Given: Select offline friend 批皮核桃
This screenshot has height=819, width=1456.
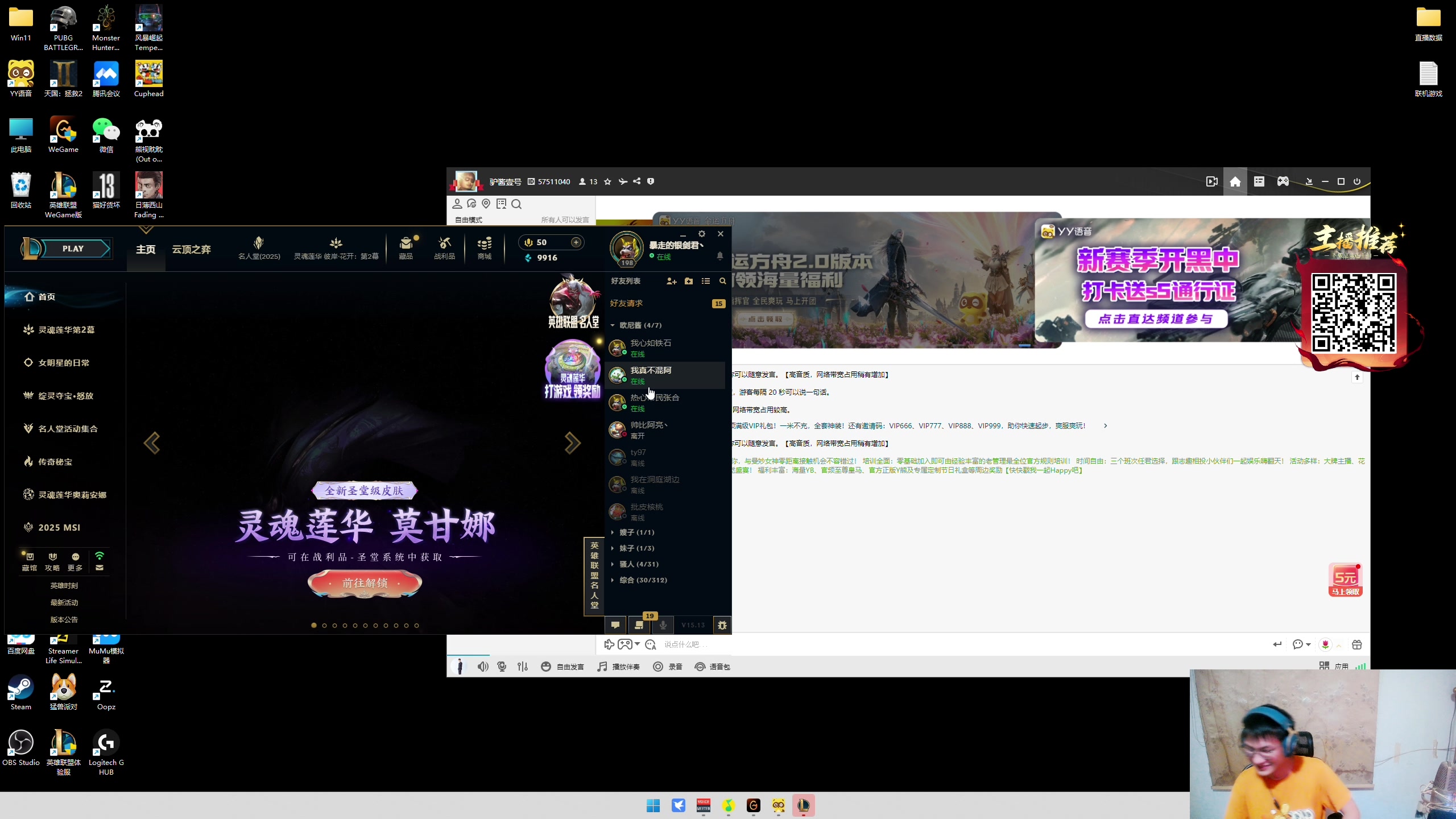Looking at the screenshot, I should click(x=665, y=512).
